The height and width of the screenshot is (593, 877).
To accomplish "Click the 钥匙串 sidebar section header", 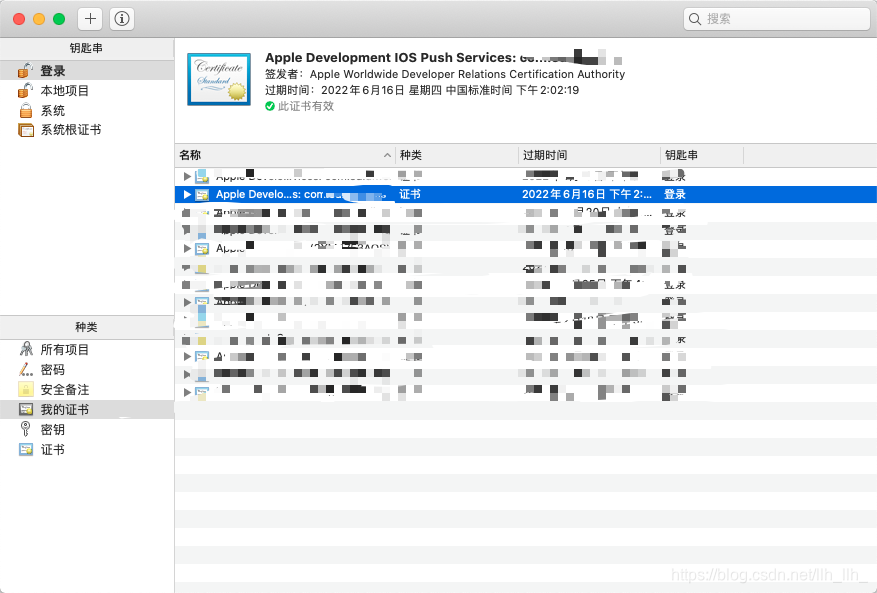I will 87,49.
